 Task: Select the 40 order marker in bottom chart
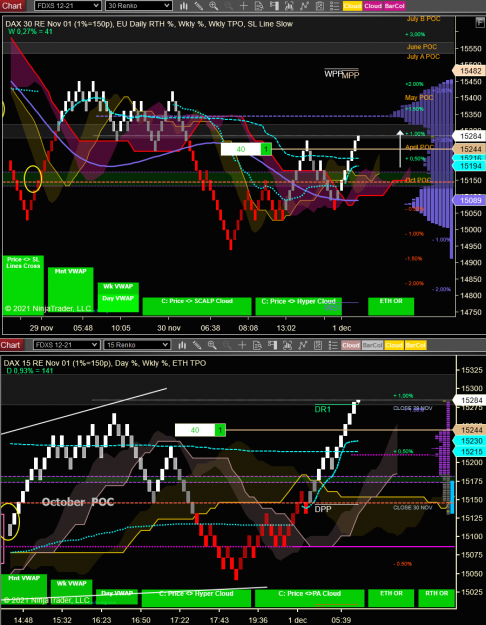point(200,430)
